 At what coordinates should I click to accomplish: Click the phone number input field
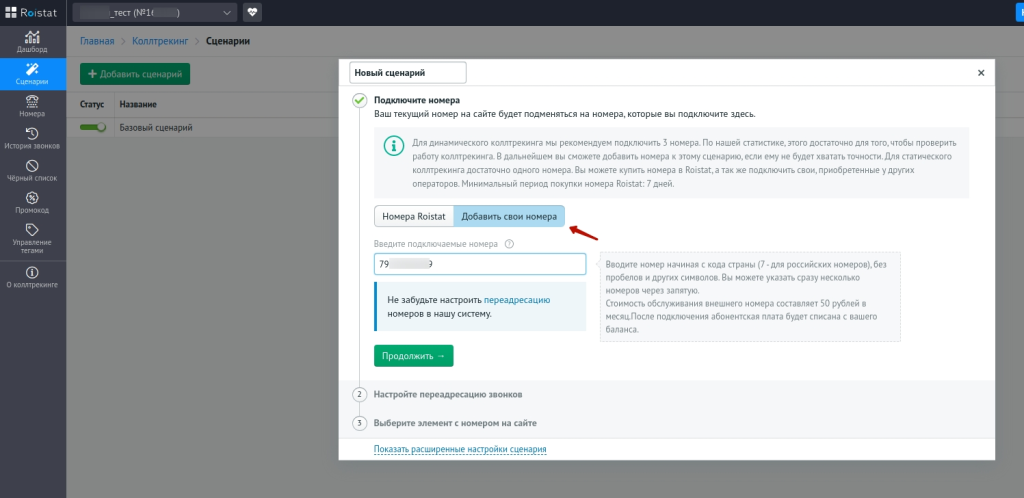[x=479, y=264]
